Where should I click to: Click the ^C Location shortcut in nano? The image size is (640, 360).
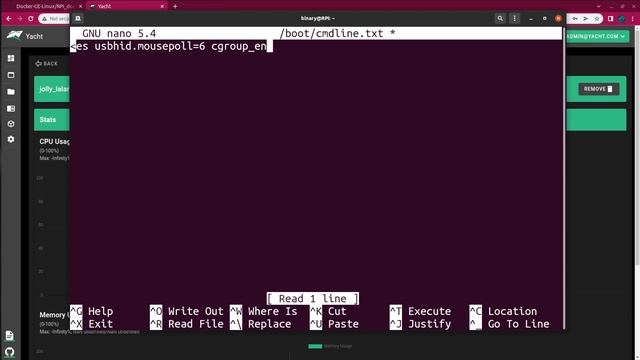click(x=503, y=311)
